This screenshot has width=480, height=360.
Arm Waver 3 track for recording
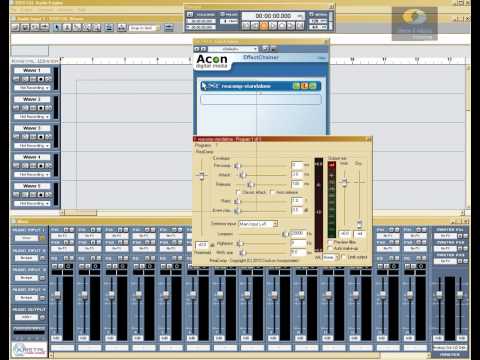tap(41, 137)
